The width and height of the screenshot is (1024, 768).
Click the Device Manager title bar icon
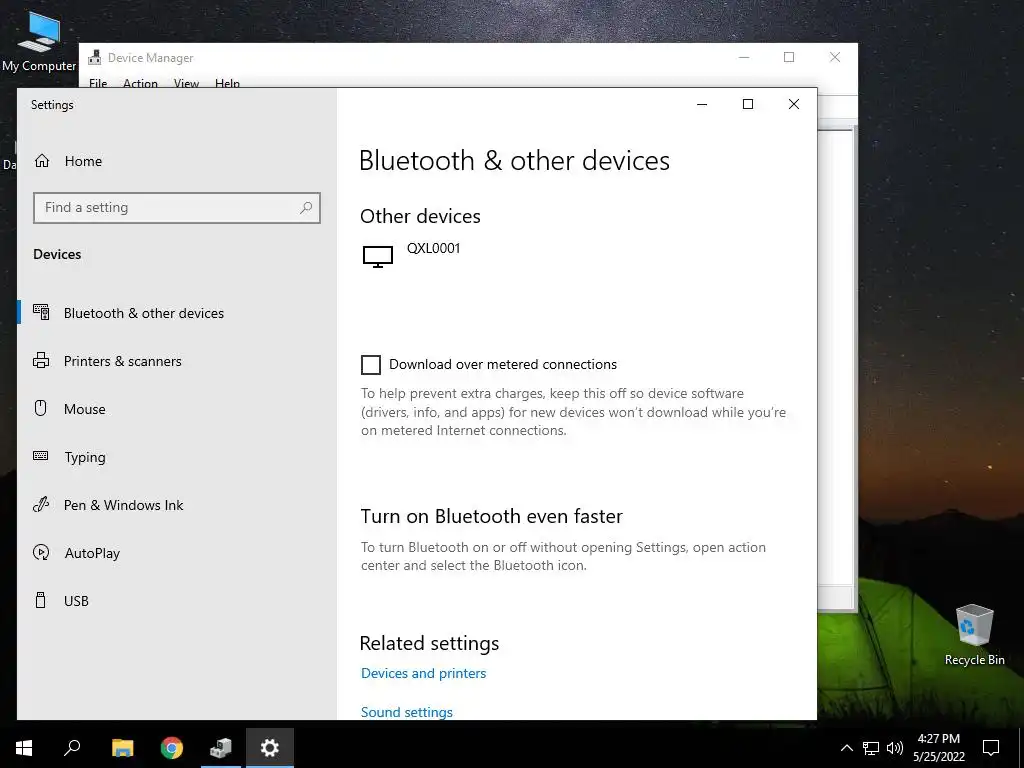click(x=95, y=57)
